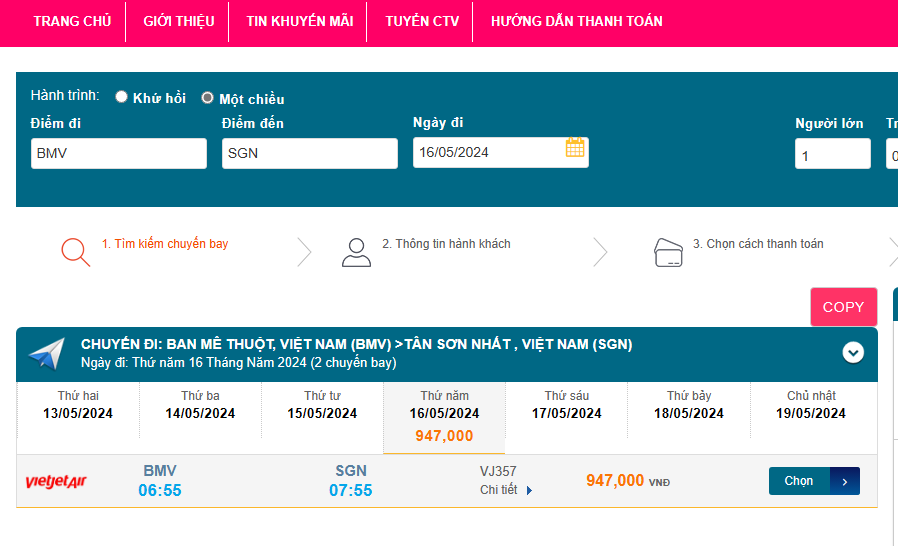Collapse the departure flight panel chevron

pyautogui.click(x=853, y=352)
